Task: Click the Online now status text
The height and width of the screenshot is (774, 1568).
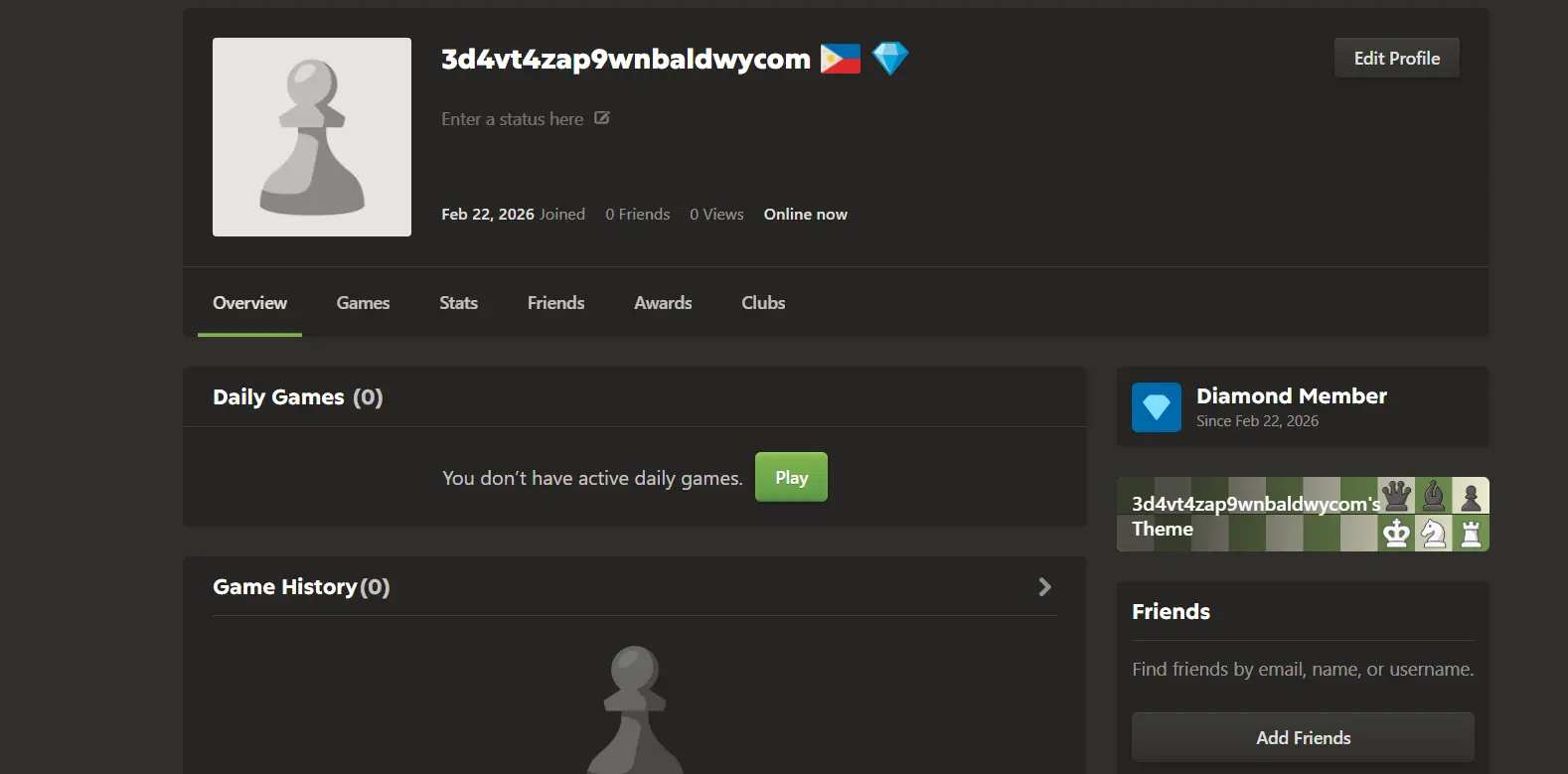Action: [806, 215]
